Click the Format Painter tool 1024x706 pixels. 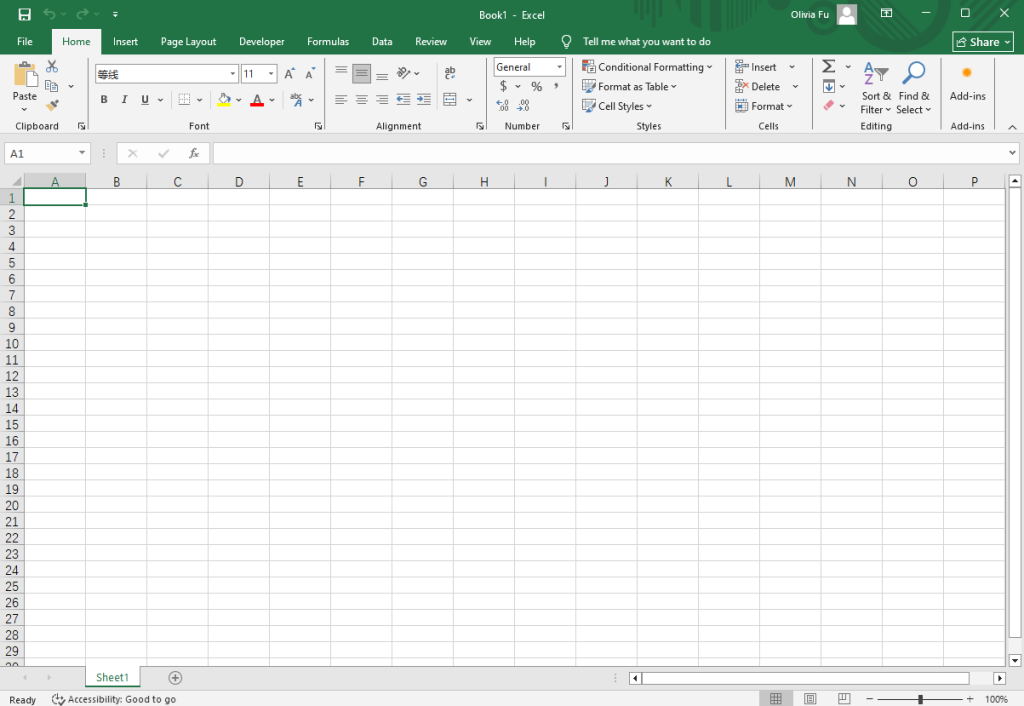click(x=52, y=105)
